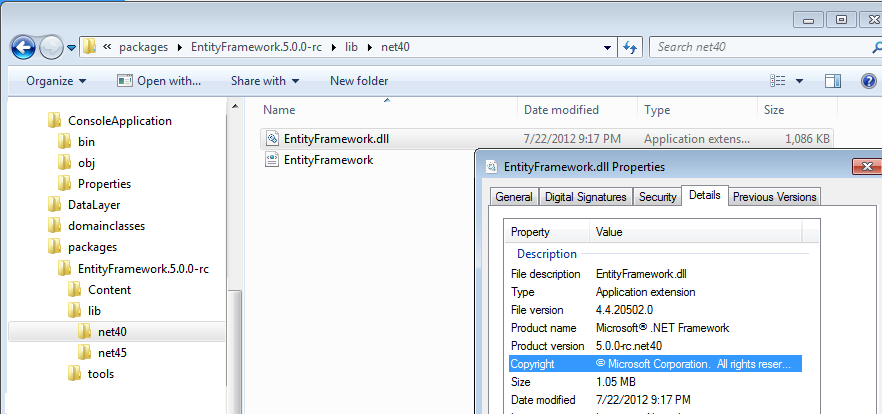
Task: Click the refresh icon beside address bar
Action: pos(631,47)
